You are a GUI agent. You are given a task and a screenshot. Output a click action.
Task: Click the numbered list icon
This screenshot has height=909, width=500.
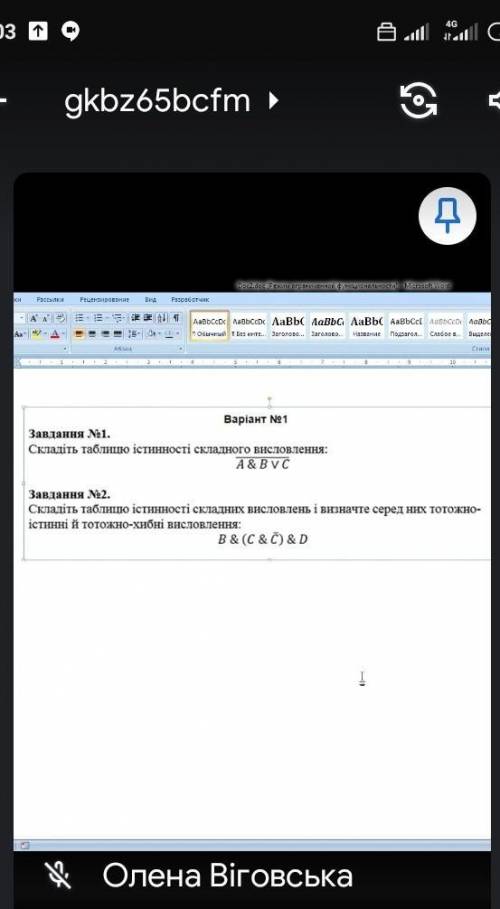[99, 318]
